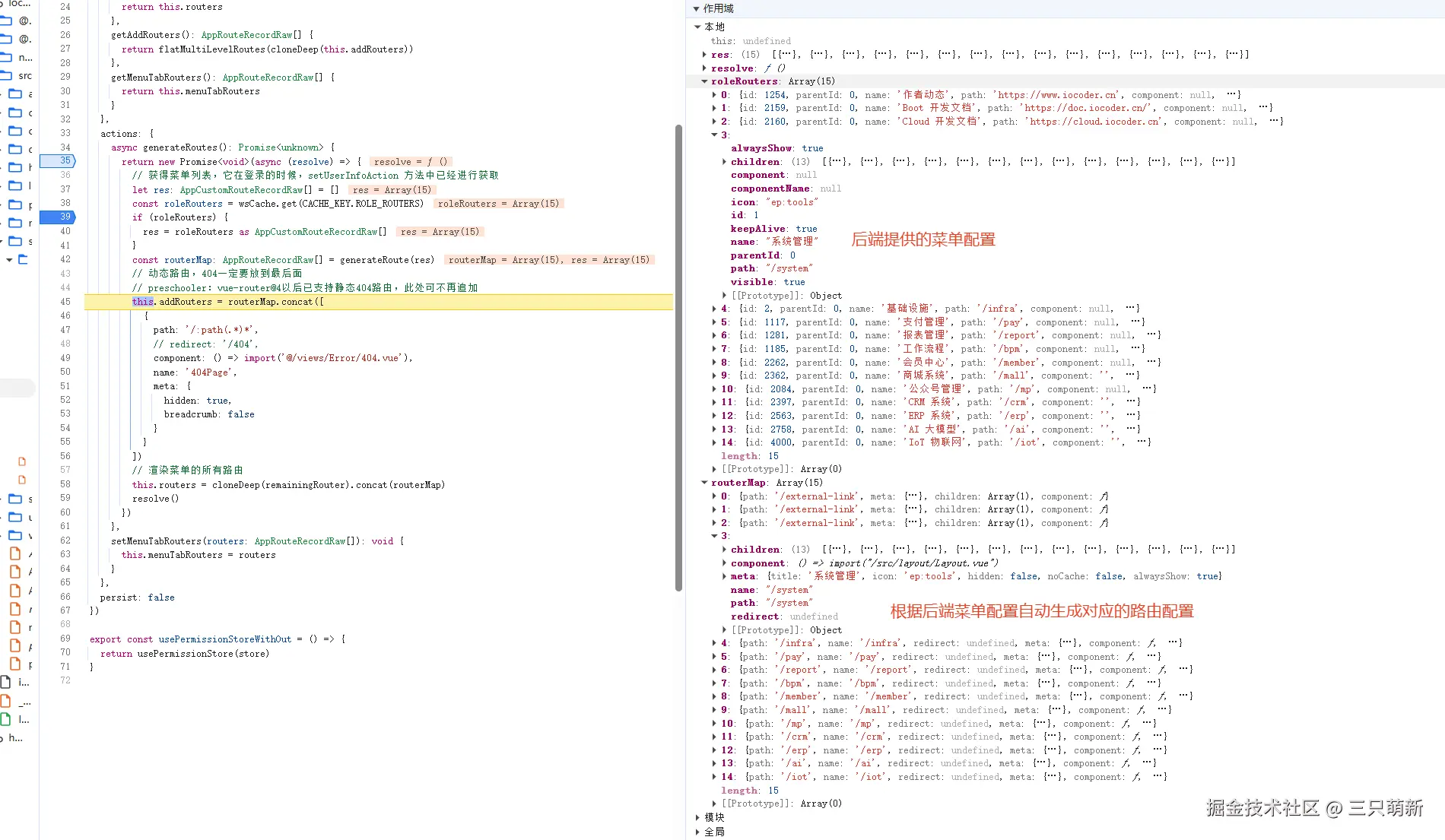1445x840 pixels.
Task: Expand routerMap item with path '/report'
Action: [x=714, y=670]
